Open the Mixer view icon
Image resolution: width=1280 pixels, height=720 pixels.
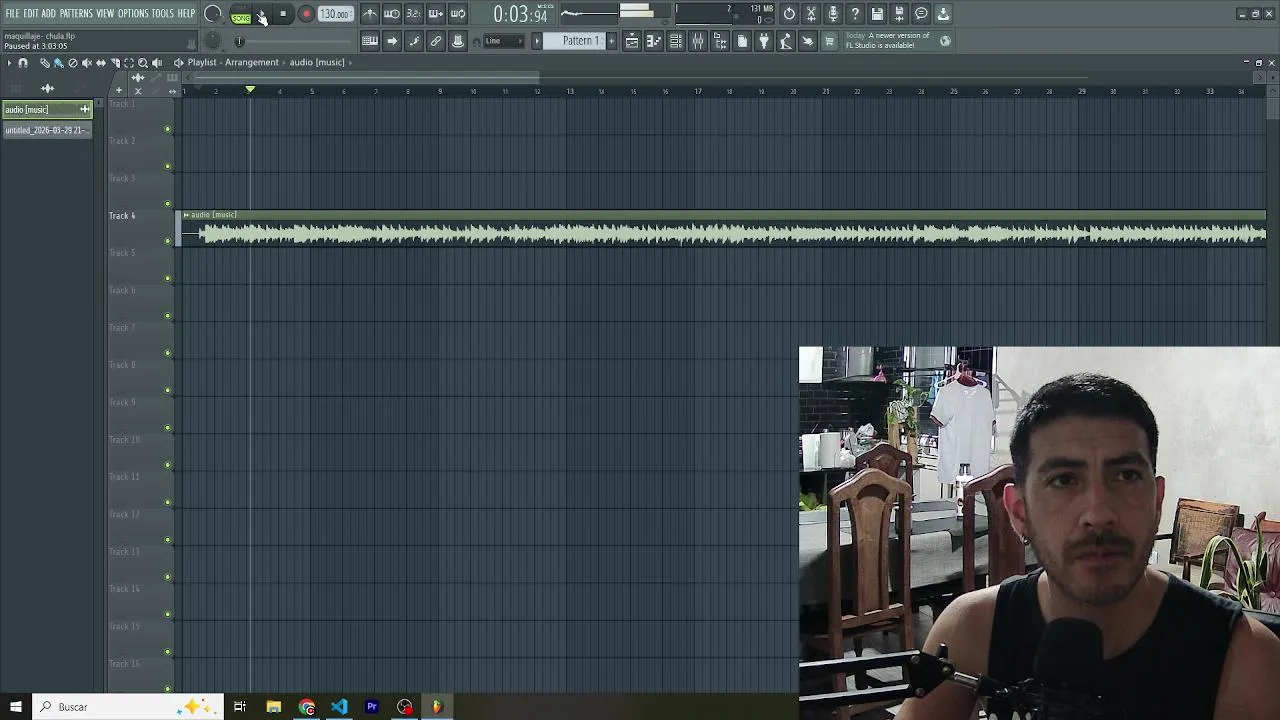(x=698, y=41)
